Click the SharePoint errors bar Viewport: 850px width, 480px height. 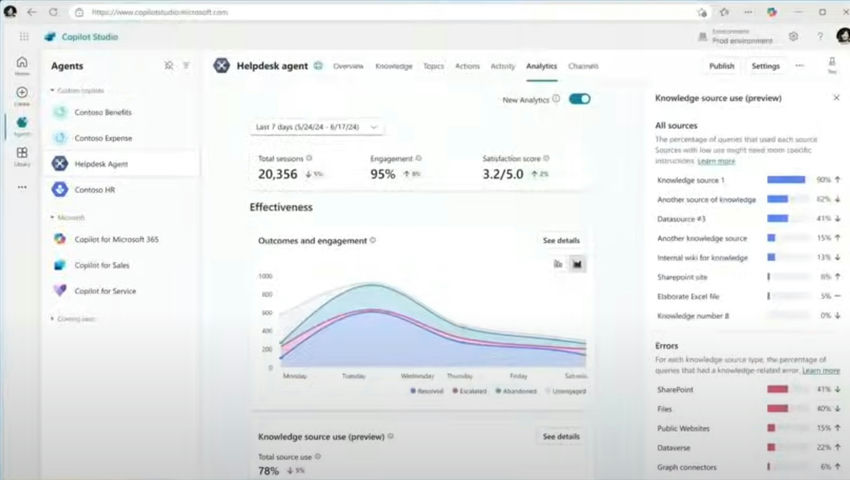point(788,389)
